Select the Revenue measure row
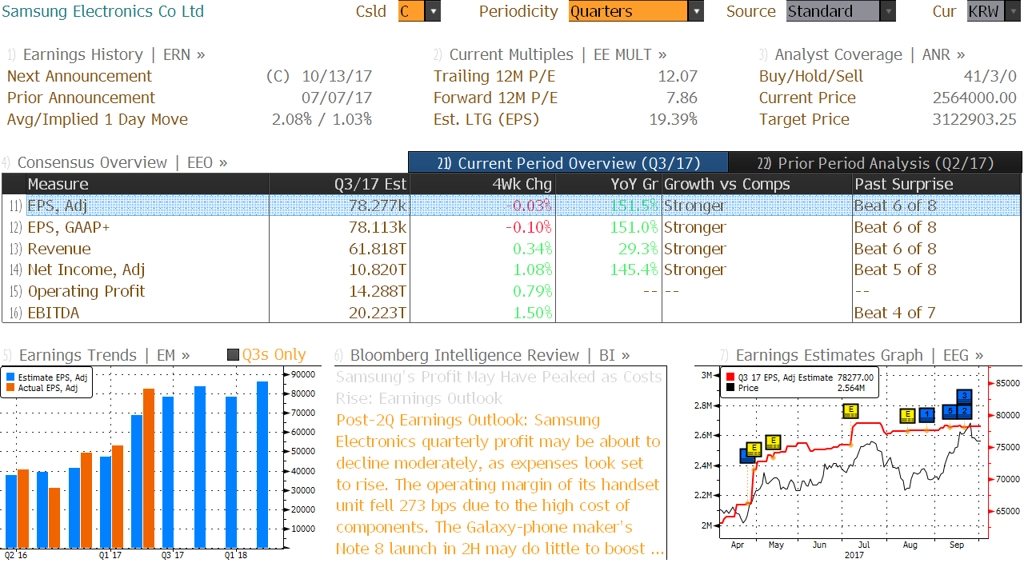1024x563 pixels. (511, 249)
